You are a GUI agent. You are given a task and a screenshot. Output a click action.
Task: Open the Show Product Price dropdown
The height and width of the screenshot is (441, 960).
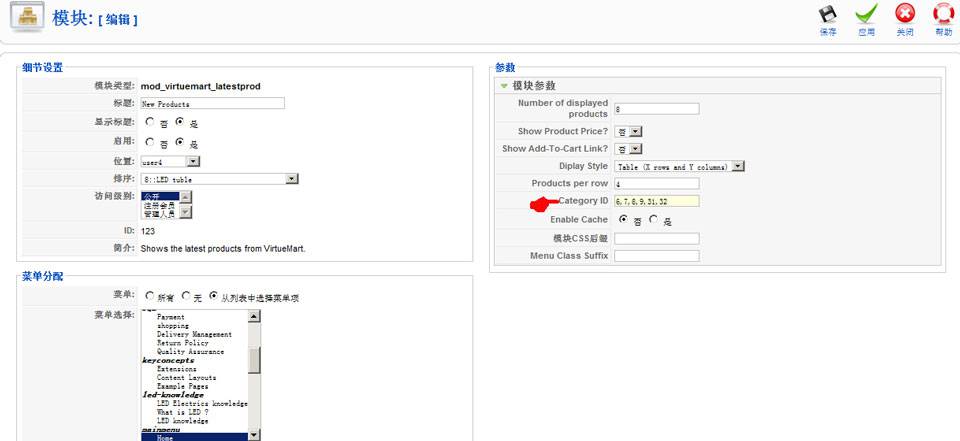tap(628, 131)
